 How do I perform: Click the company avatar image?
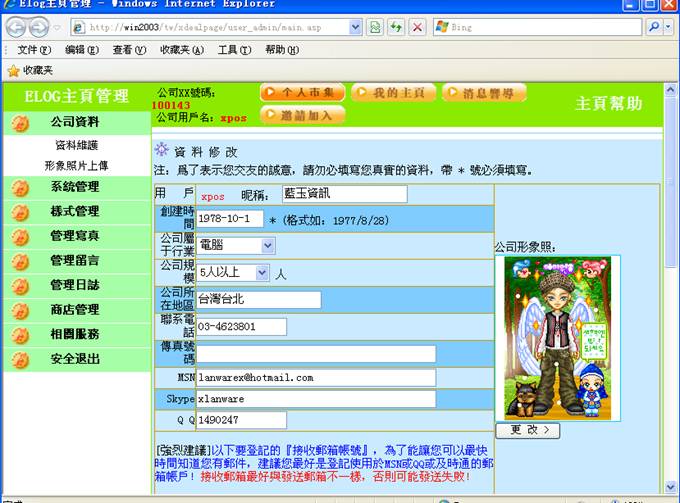556,337
